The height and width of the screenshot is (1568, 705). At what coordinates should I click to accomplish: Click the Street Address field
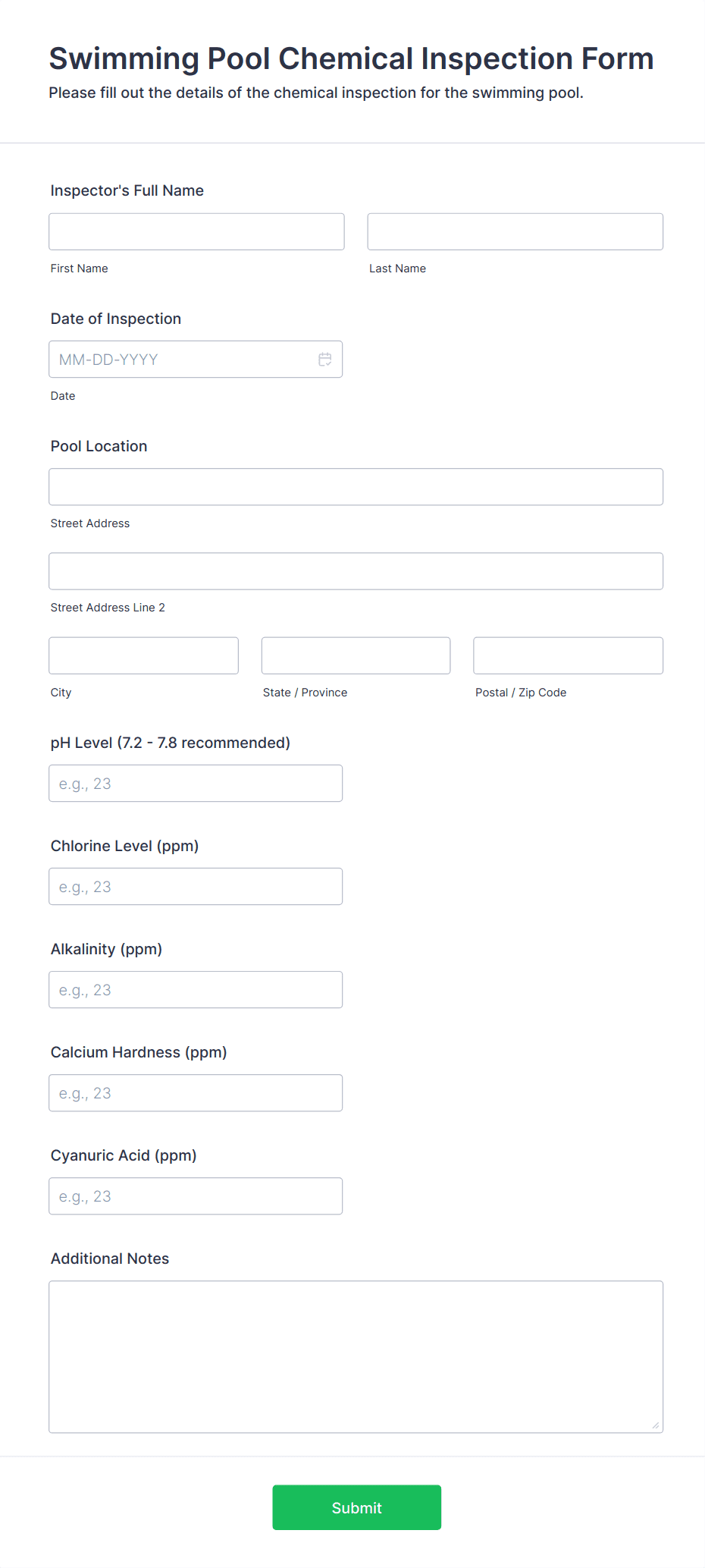[356, 487]
